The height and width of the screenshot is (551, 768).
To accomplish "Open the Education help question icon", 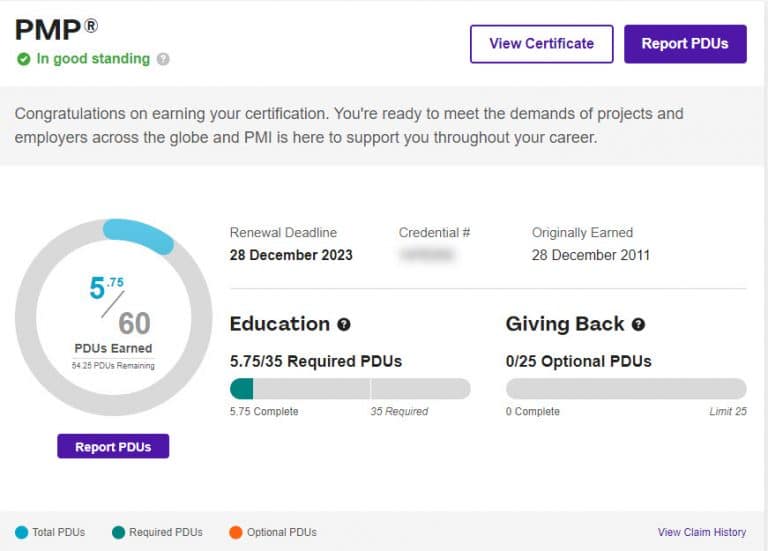I will pyautogui.click(x=344, y=324).
